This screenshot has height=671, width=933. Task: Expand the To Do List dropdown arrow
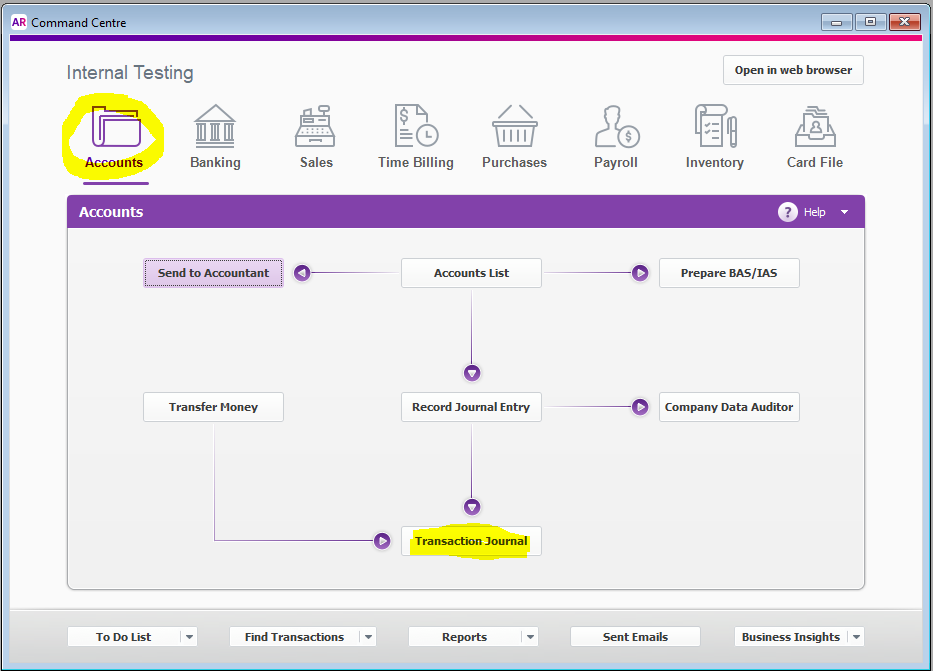click(x=189, y=636)
